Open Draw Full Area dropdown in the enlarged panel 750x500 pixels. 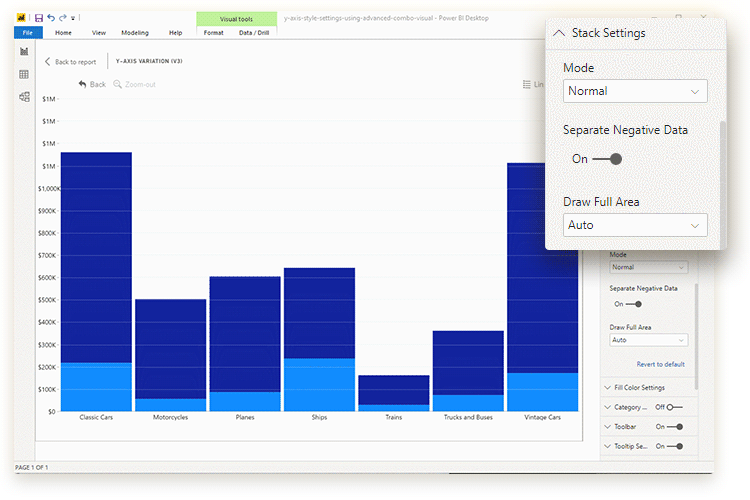[635, 225]
